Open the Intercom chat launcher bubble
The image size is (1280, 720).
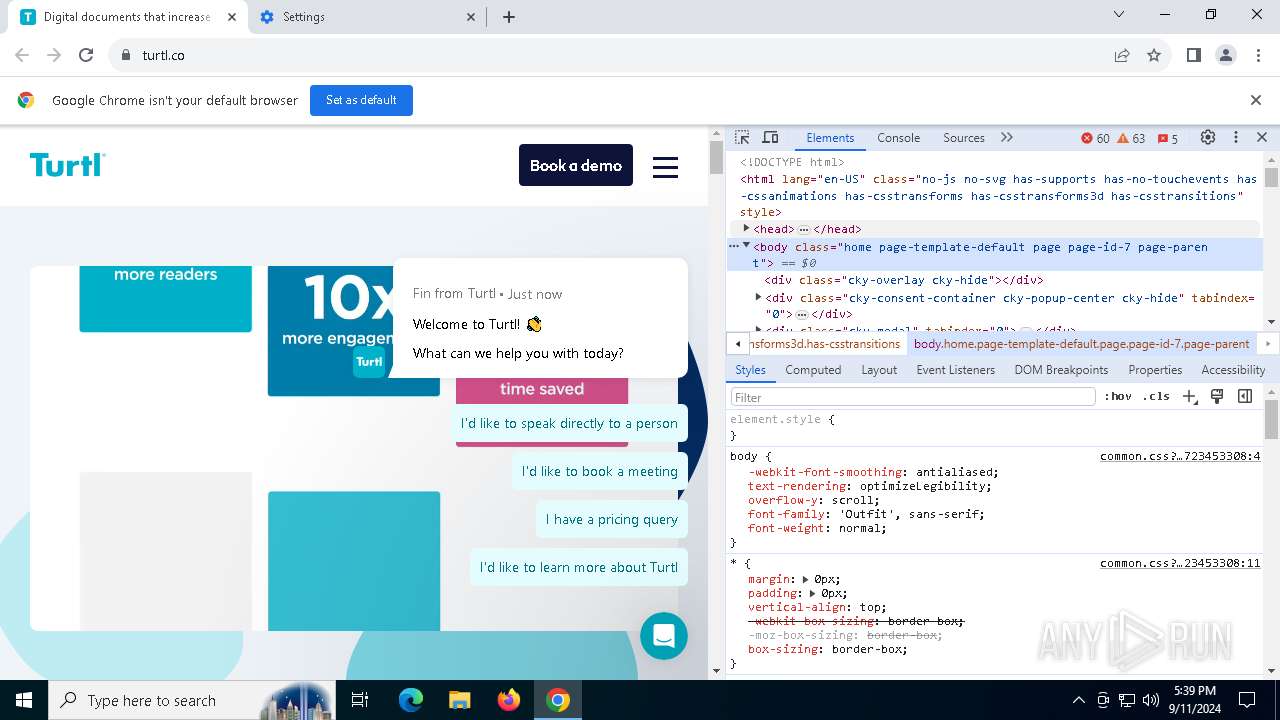pyautogui.click(x=664, y=636)
